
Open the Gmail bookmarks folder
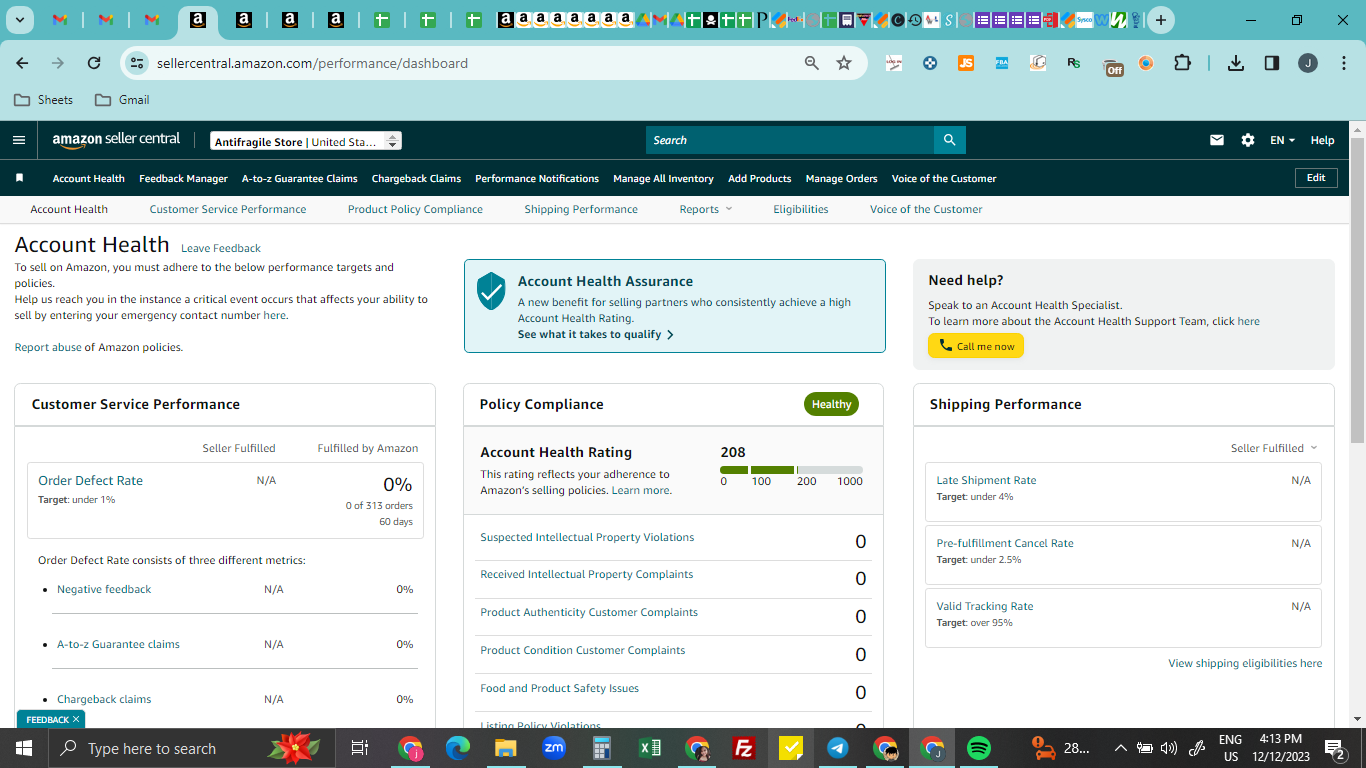[x=122, y=99]
